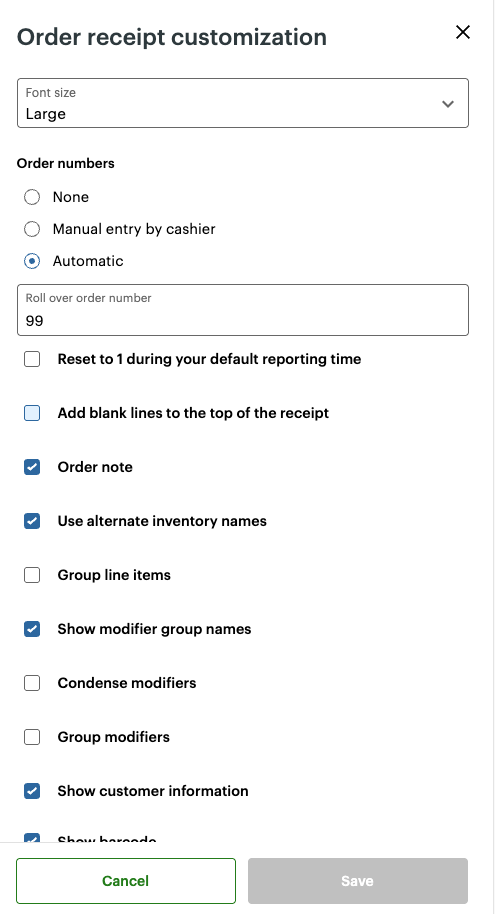Open the Font size dropdown
Screen dimensions: 495x914
click(x=243, y=103)
